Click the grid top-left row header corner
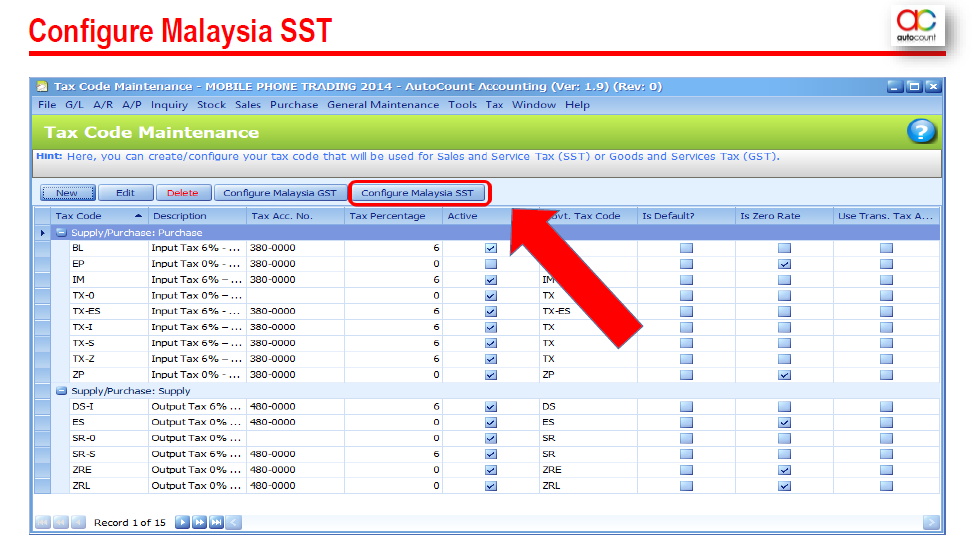This screenshot has height=544, width=973. [x=42, y=216]
